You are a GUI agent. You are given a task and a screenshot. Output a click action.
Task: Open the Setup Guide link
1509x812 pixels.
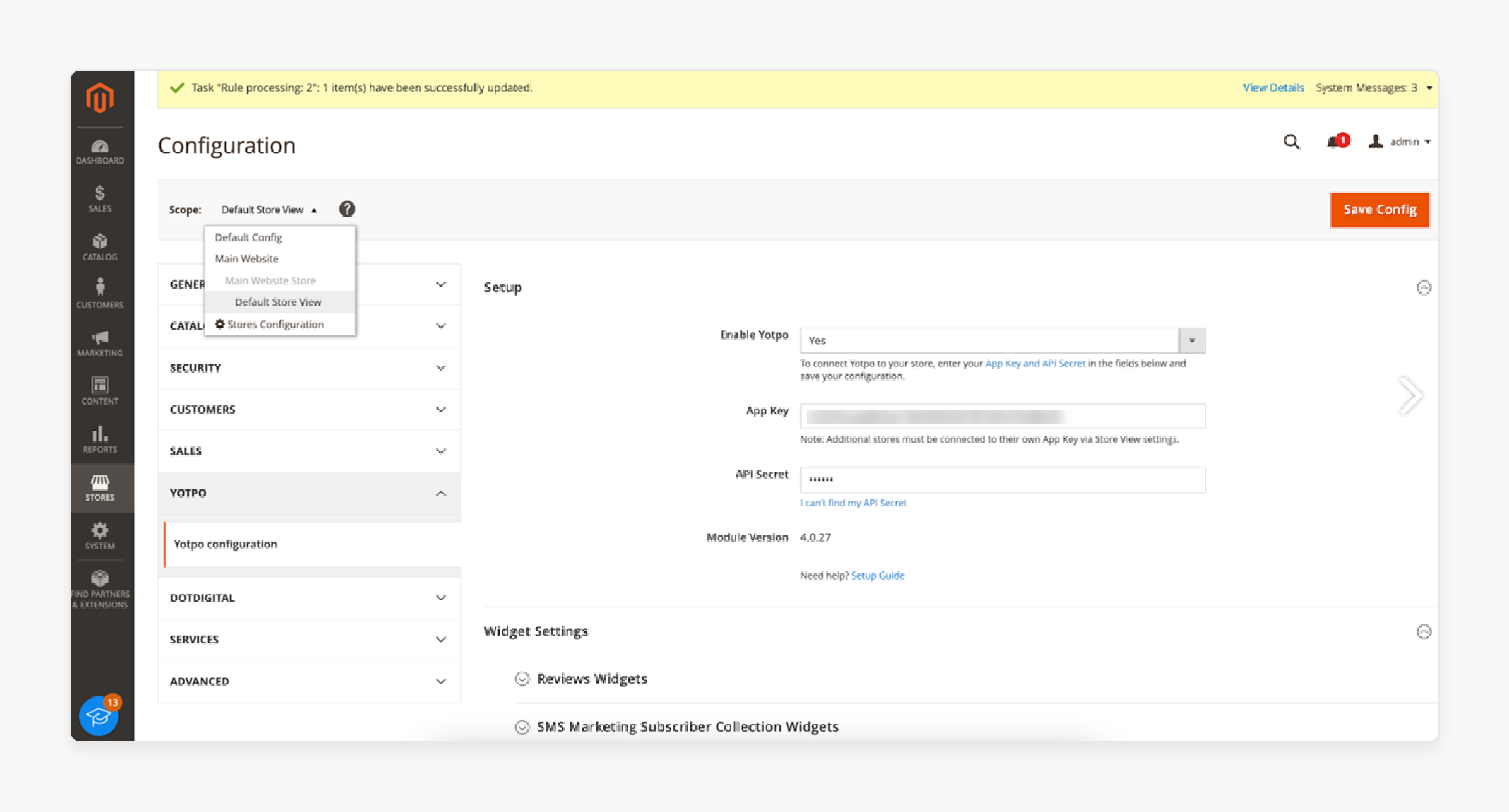[x=877, y=576]
